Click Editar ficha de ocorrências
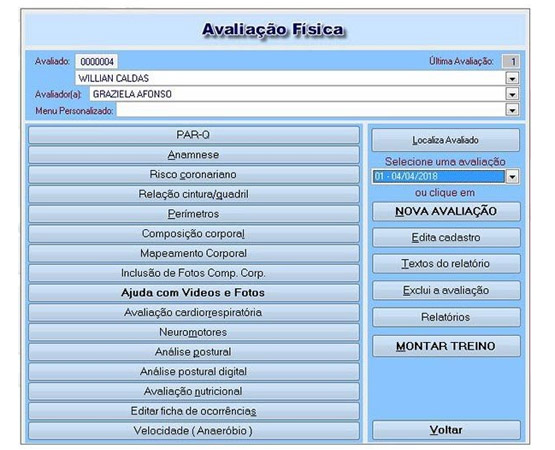The width and height of the screenshot is (555, 450). (194, 411)
